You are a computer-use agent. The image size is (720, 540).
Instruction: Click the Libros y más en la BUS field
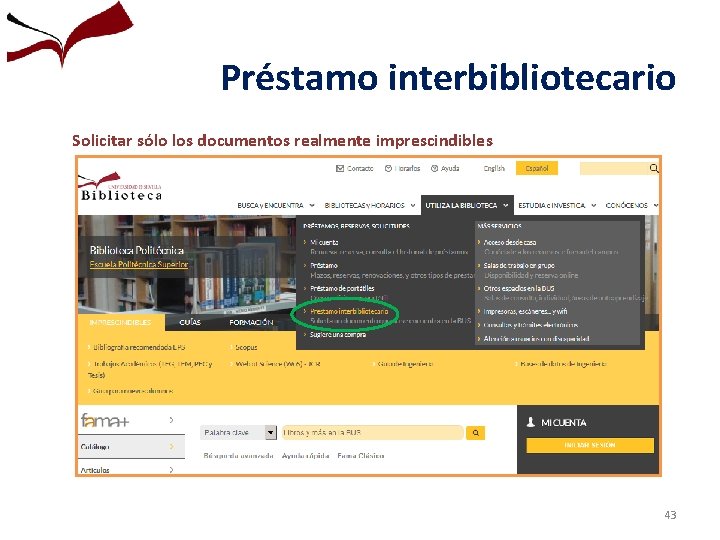pos(372,433)
